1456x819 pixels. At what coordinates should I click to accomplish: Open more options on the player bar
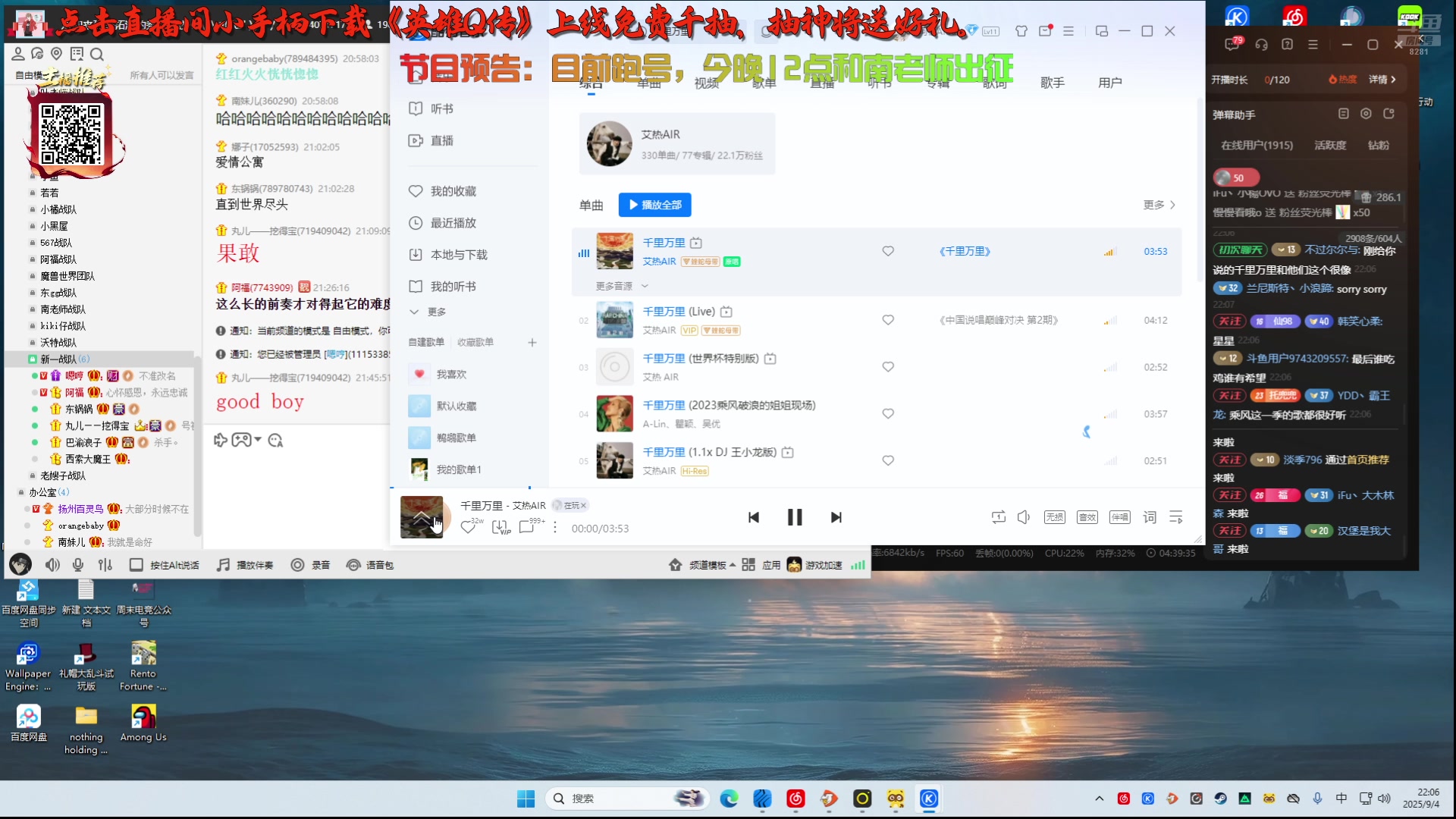[x=555, y=527]
